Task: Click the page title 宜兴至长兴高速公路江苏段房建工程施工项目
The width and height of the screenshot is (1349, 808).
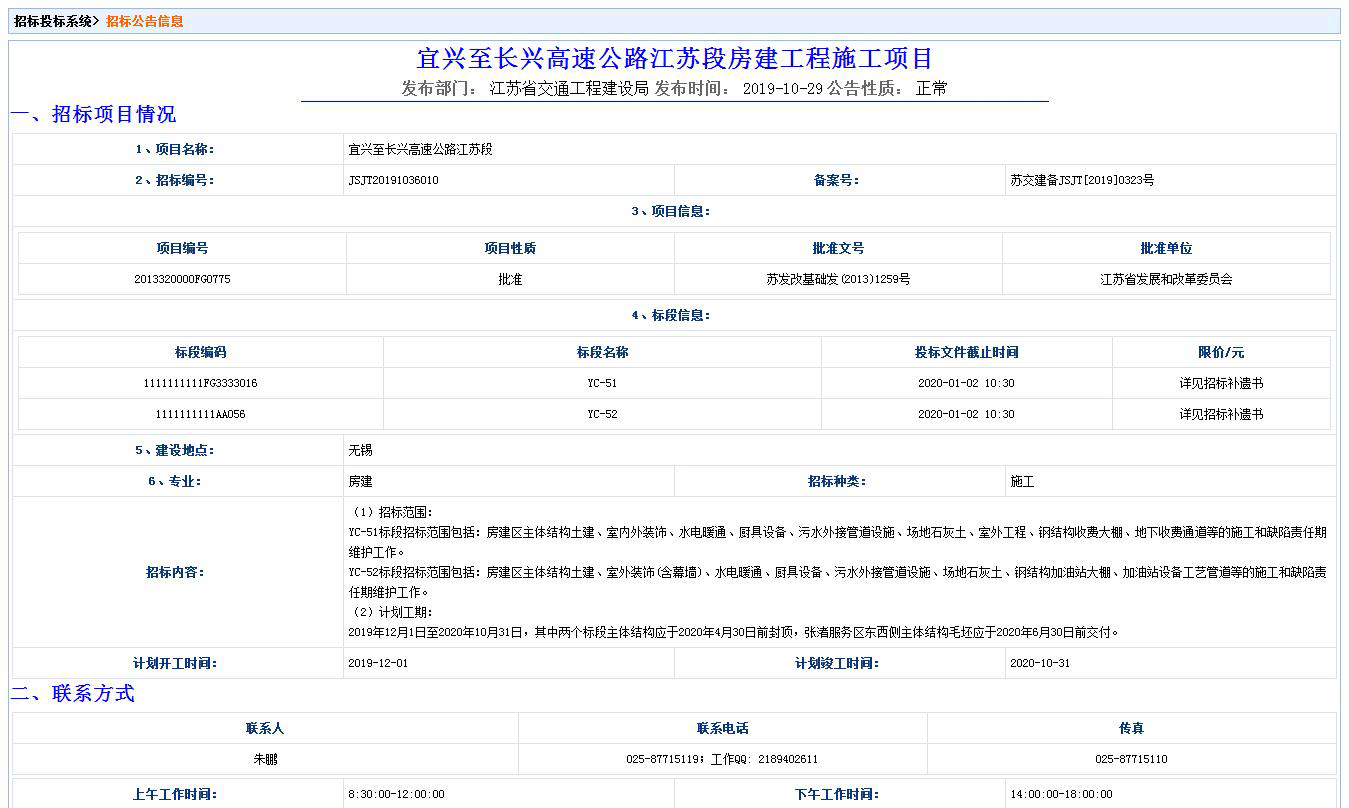Action: click(675, 58)
